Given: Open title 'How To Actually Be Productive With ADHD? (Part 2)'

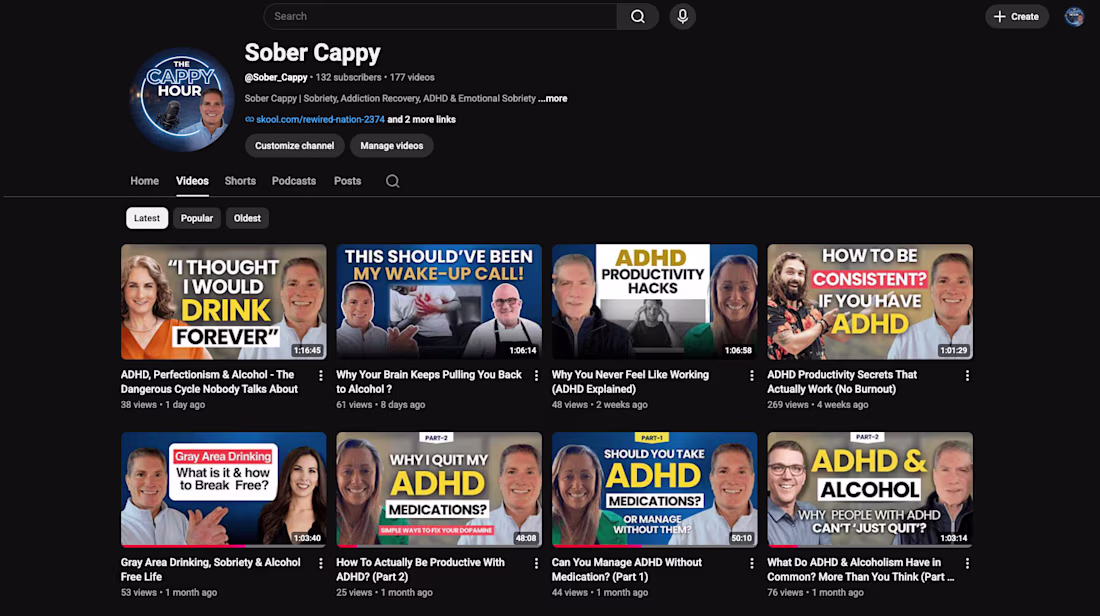Looking at the screenshot, I should (x=420, y=569).
